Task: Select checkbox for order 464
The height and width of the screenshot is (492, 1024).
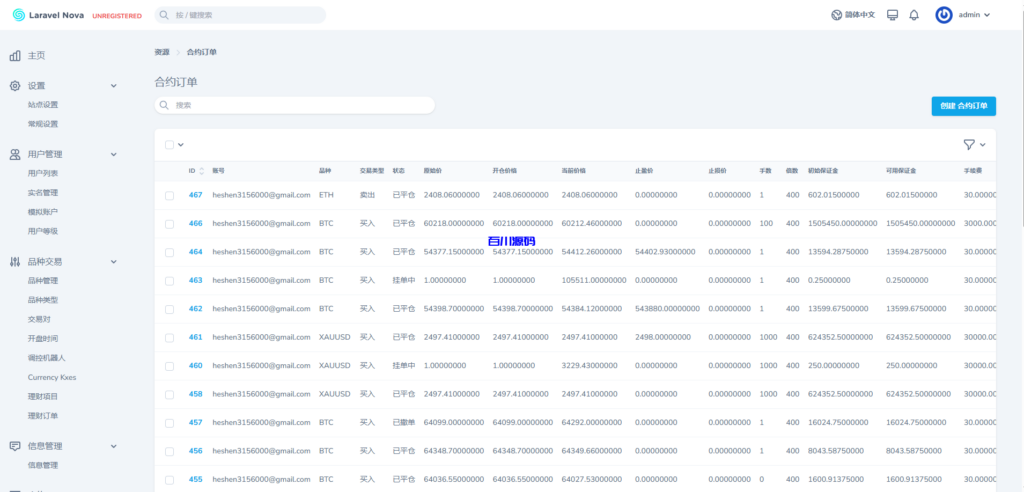Action: click(x=170, y=252)
